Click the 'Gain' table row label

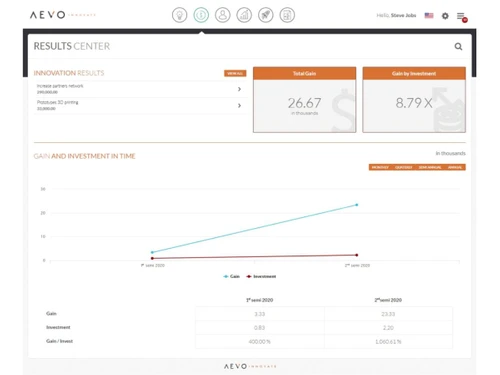51,313
